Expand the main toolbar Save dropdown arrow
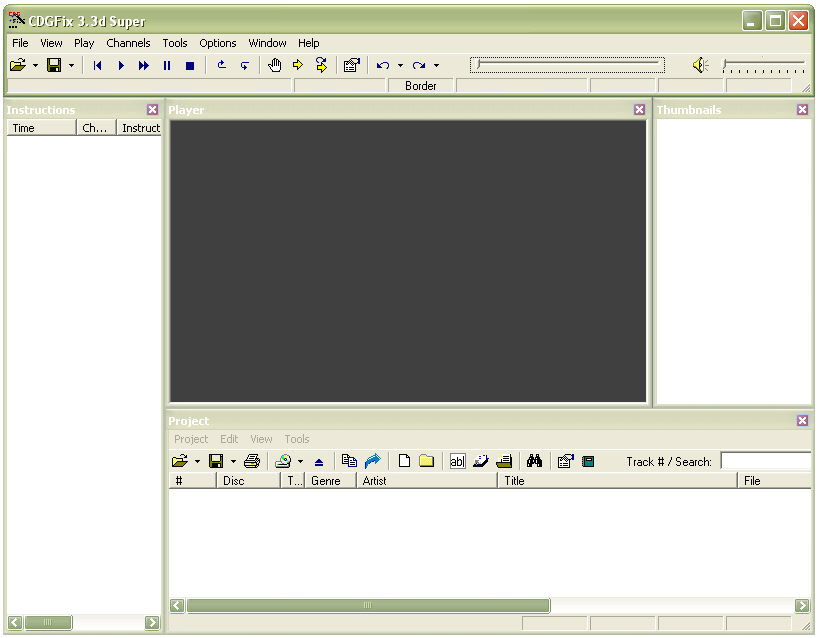 [71, 66]
